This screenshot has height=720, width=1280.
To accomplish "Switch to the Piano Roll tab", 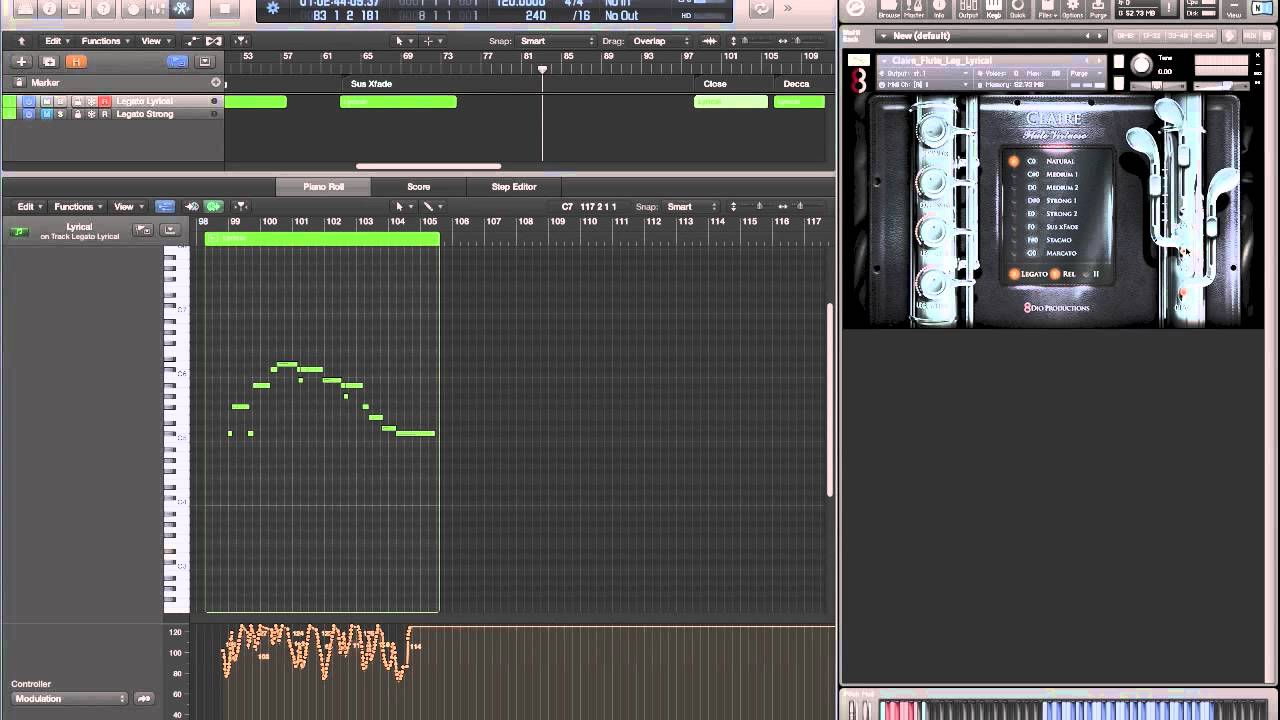I will [323, 187].
